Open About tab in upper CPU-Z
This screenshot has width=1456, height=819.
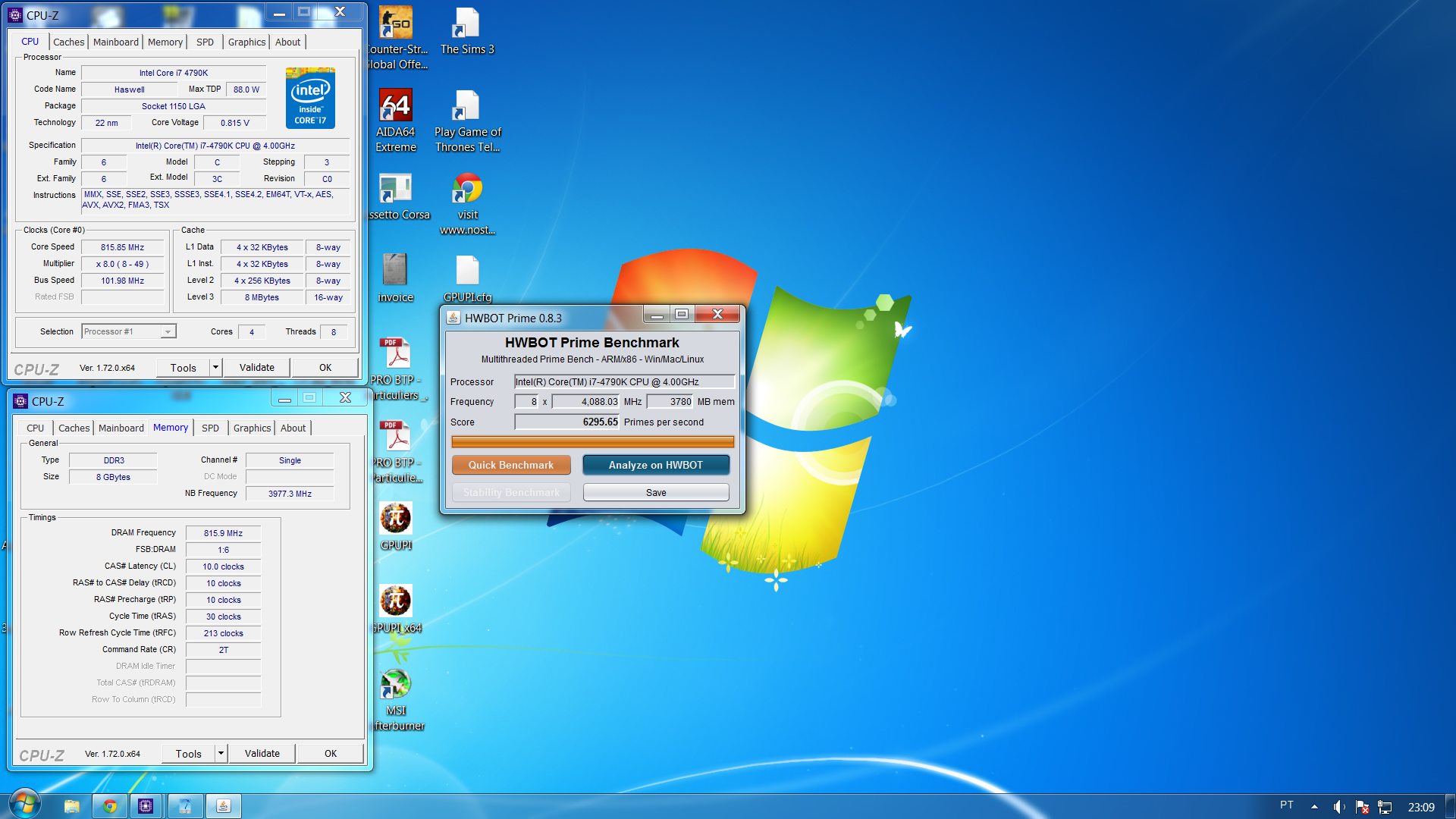pyautogui.click(x=287, y=42)
